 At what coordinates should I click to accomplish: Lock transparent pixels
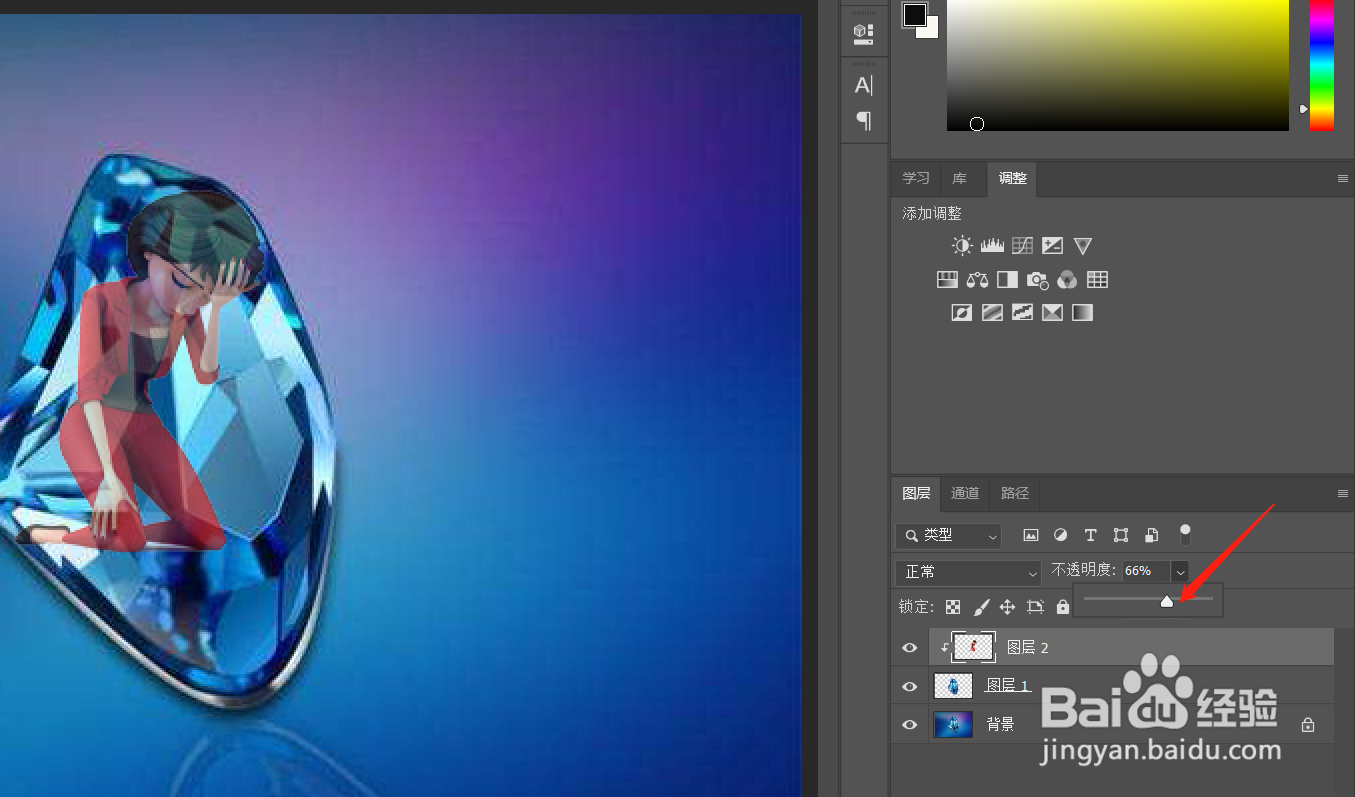click(x=953, y=607)
